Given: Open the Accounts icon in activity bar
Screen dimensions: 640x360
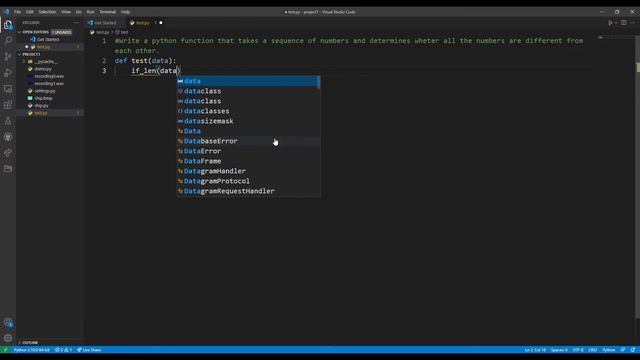Looking at the screenshot, I should coord(8,322).
